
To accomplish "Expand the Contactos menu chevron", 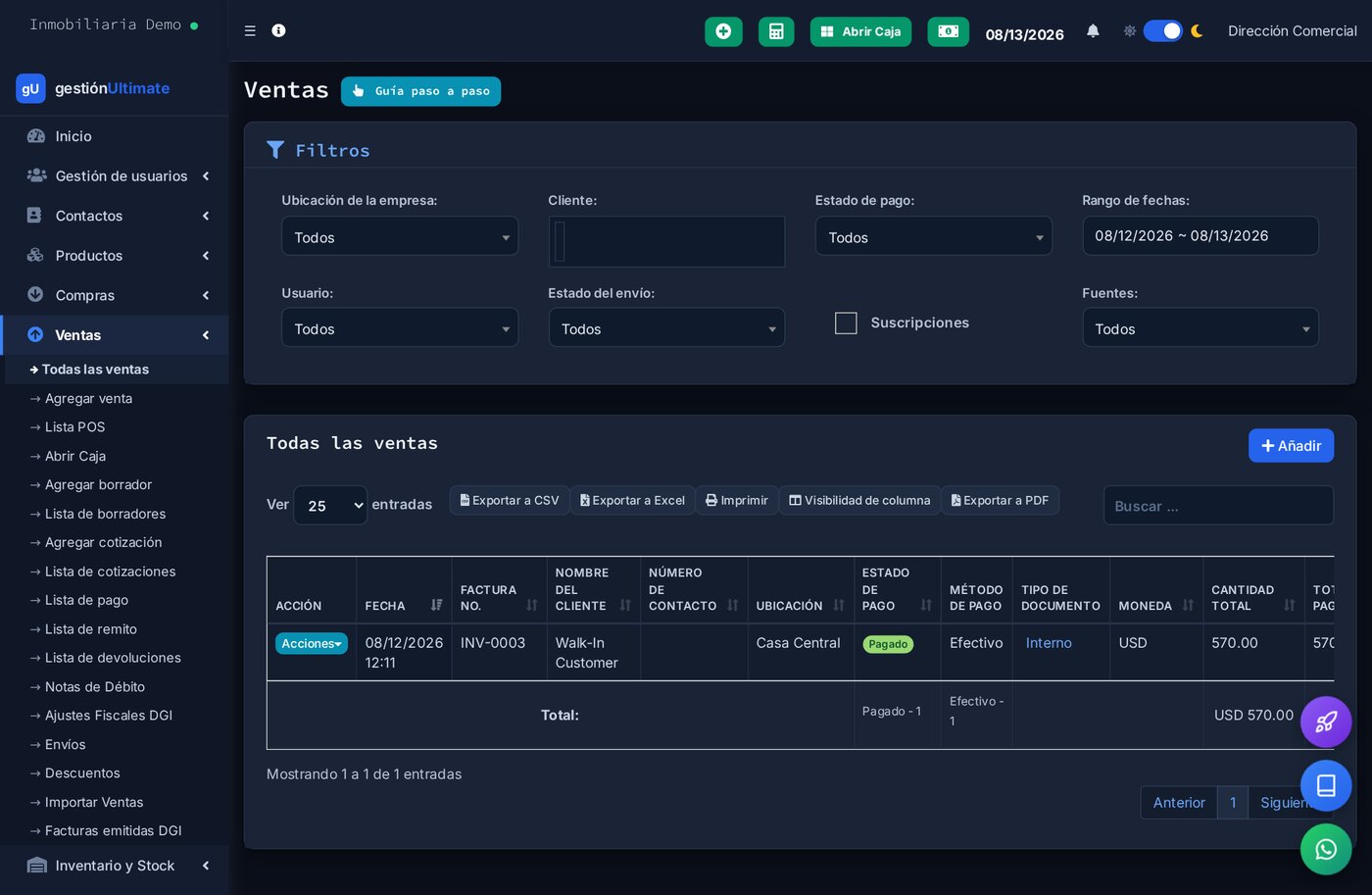I will pyautogui.click(x=206, y=216).
